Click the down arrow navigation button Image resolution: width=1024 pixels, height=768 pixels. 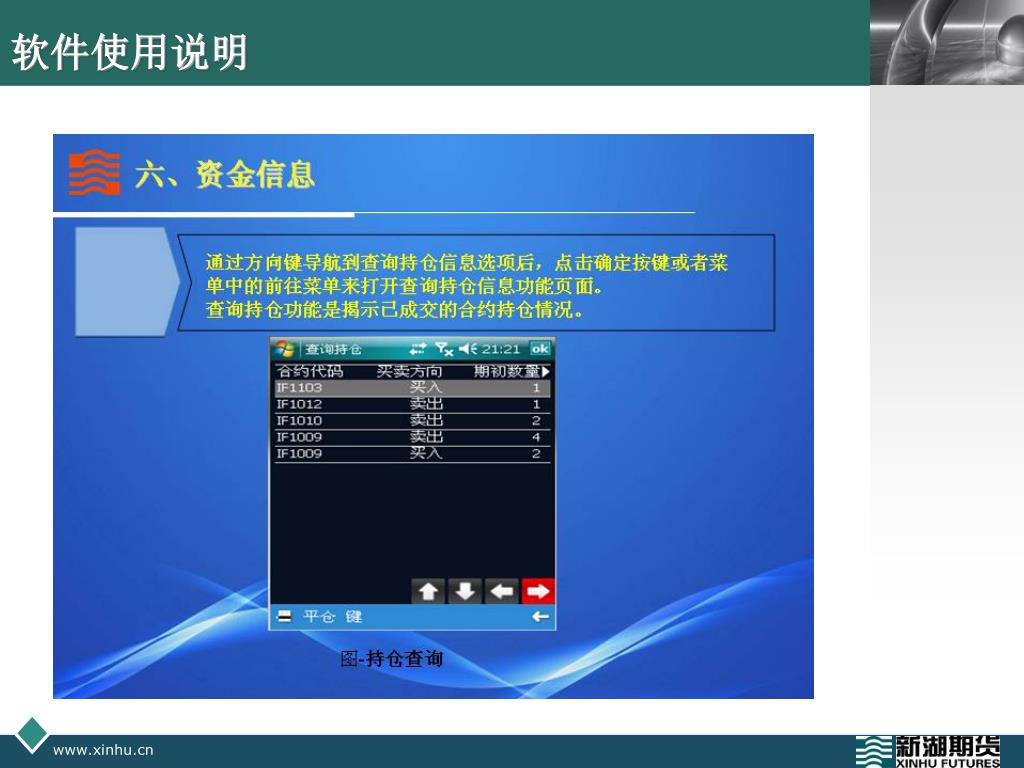(x=465, y=591)
